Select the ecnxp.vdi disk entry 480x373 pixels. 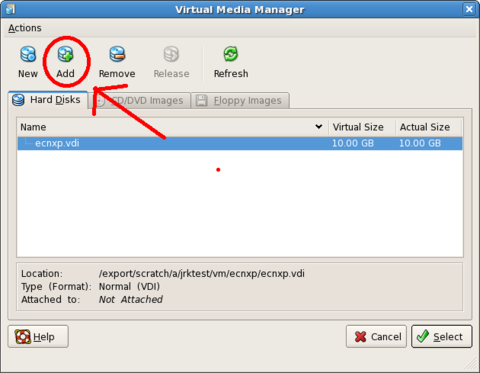240,143
